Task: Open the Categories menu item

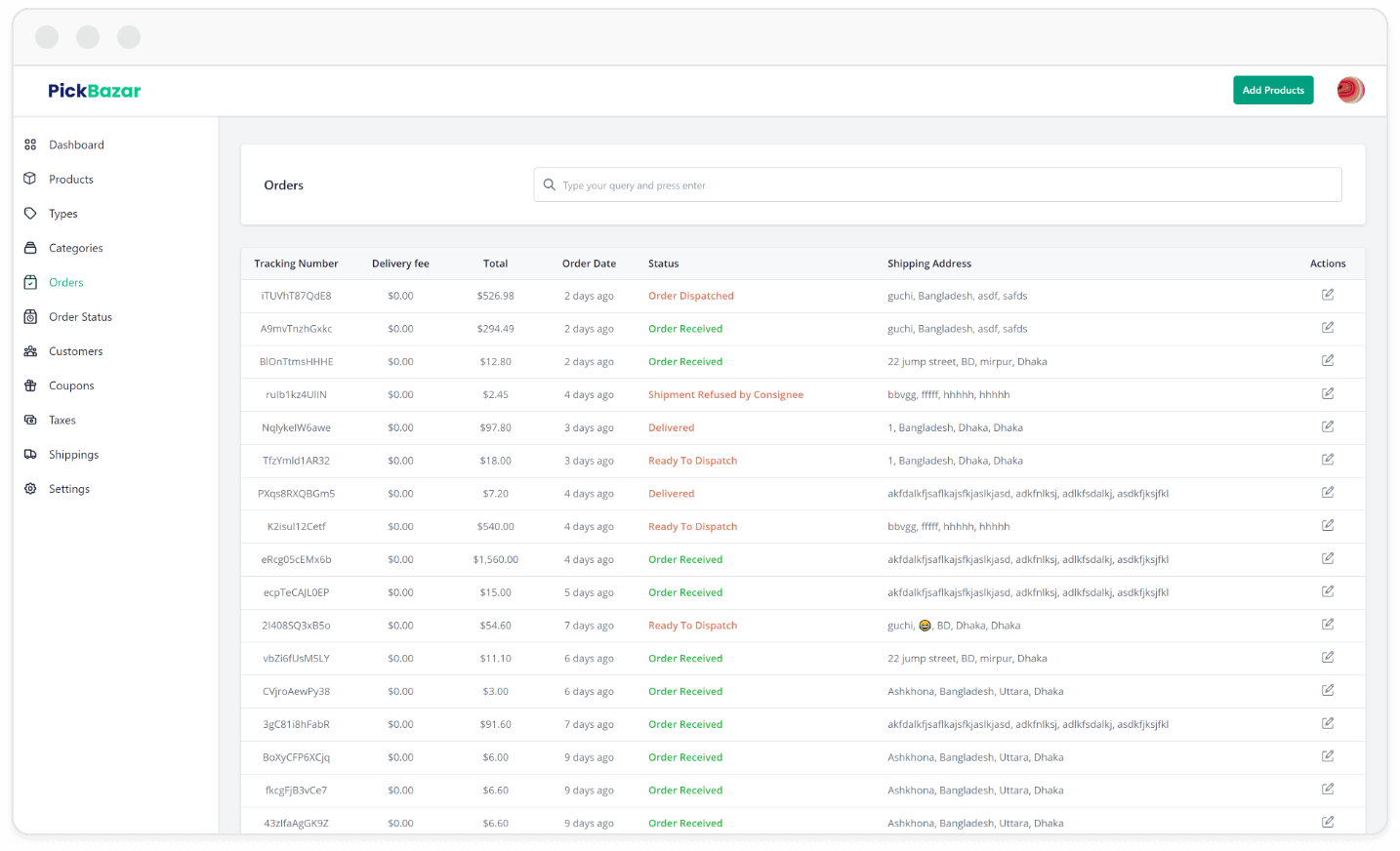Action: tap(75, 248)
